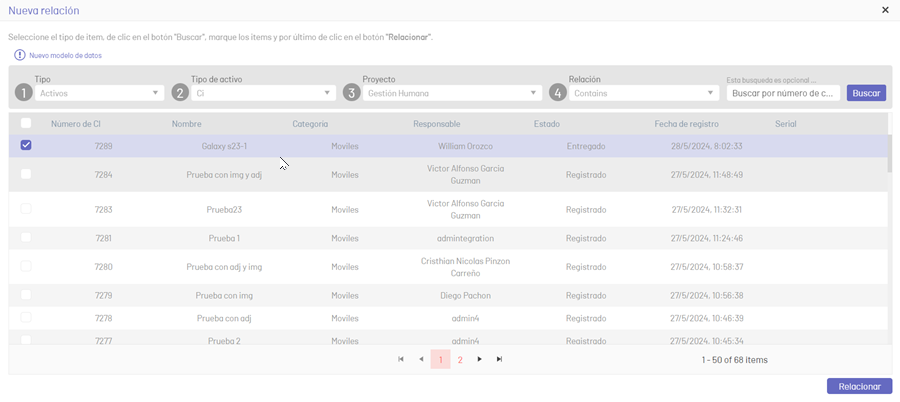Screen dimensions: 900x402
Task: Check the checkbox for CI 7278
Action: point(26,318)
